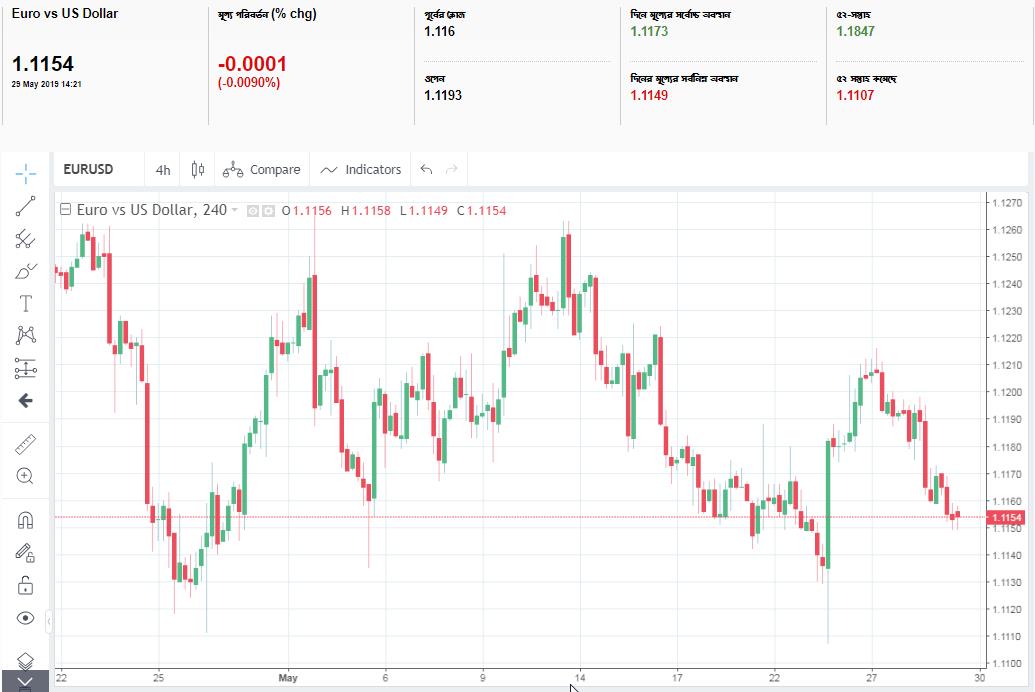Click the '6' date on time axis

[385, 677]
